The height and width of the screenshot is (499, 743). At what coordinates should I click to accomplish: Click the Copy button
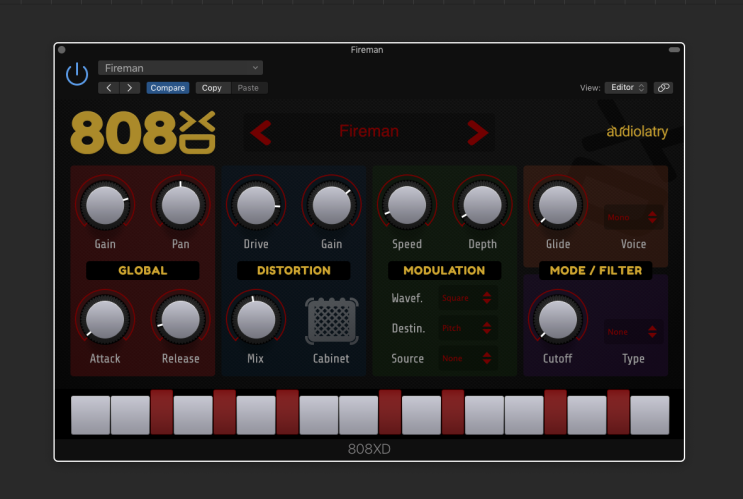click(x=212, y=88)
